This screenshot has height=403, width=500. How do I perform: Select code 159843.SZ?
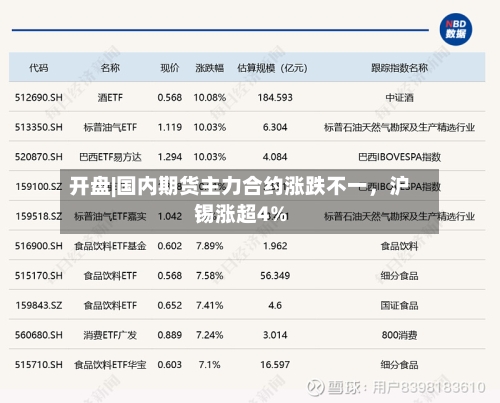click(39, 305)
